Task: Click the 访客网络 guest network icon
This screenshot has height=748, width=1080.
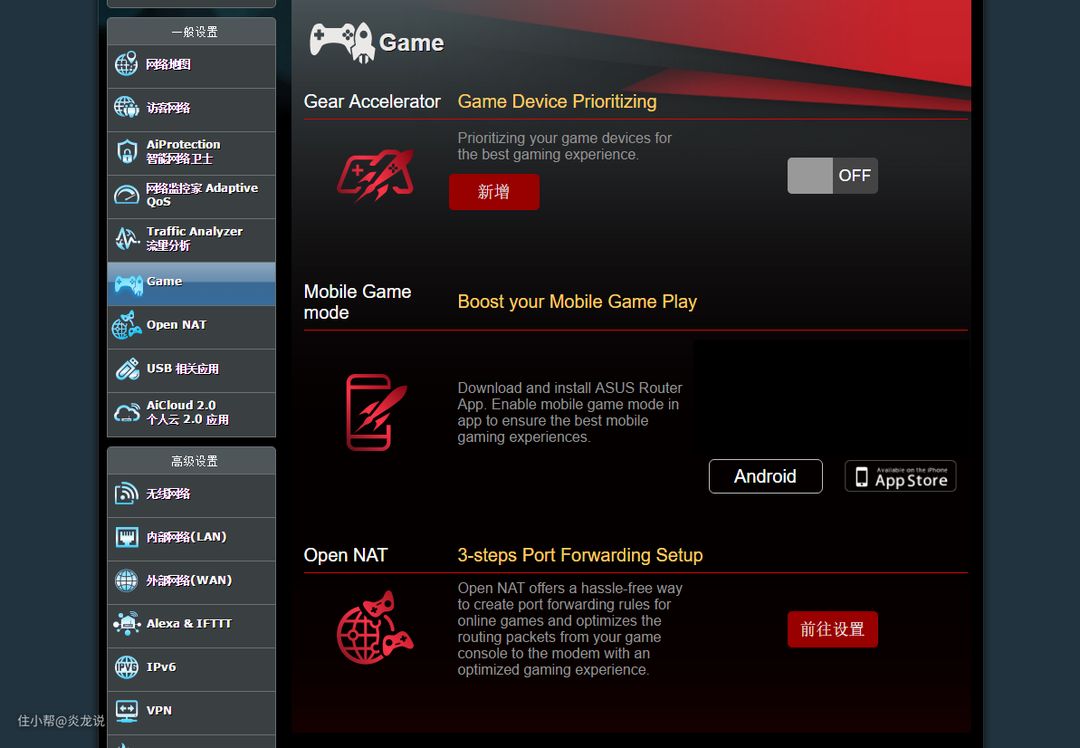Action: [x=126, y=108]
